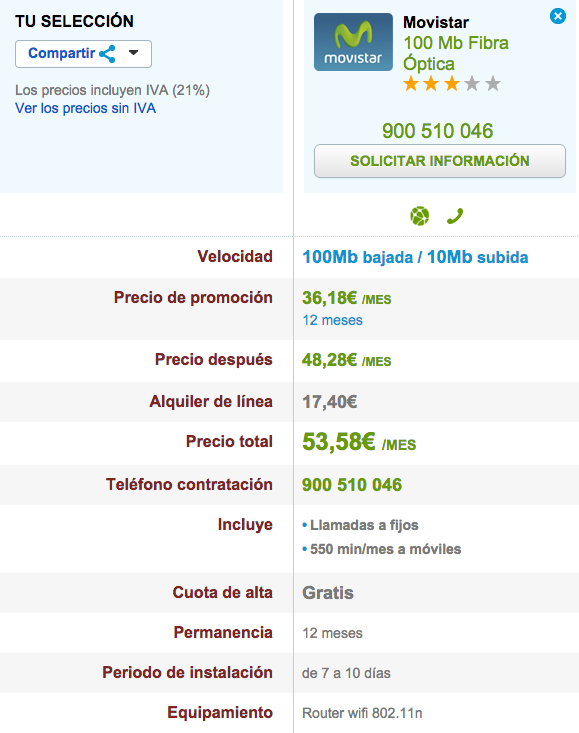Click the Movistar logo thumbnail

click(353, 42)
